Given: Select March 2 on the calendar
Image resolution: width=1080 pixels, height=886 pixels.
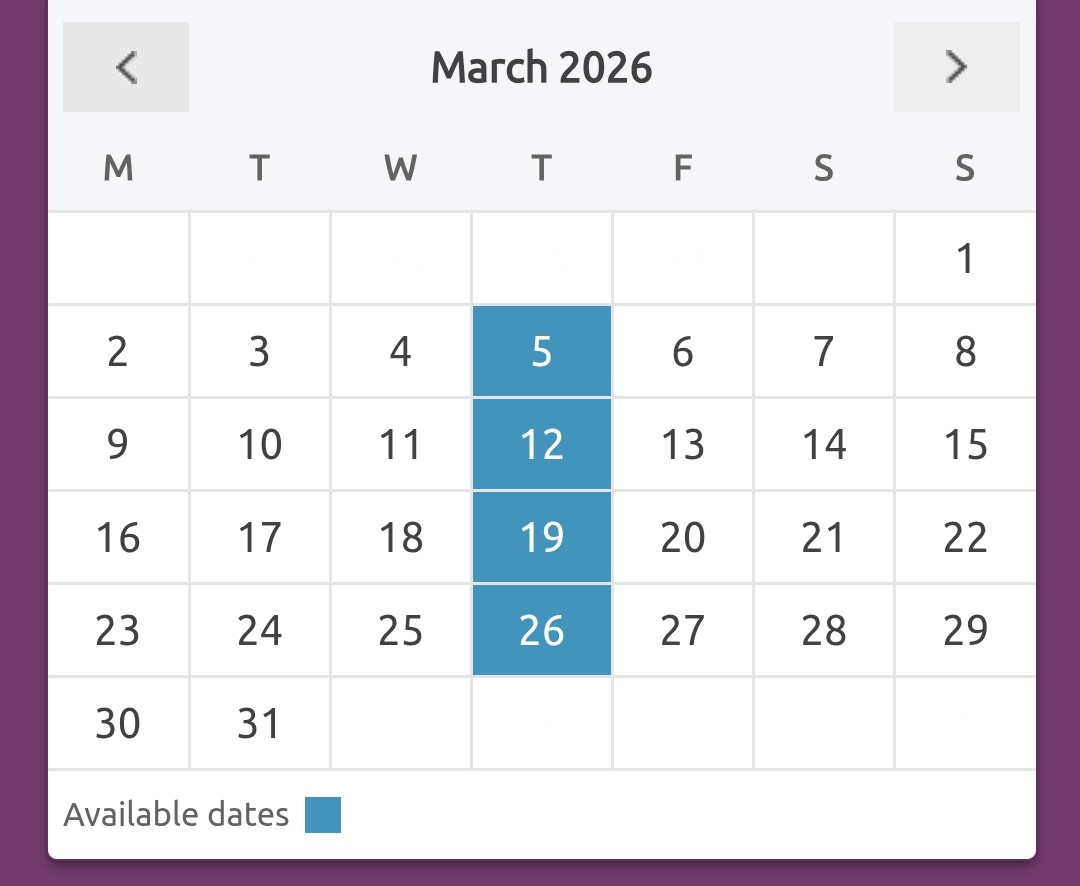Looking at the screenshot, I should pyautogui.click(x=118, y=352).
